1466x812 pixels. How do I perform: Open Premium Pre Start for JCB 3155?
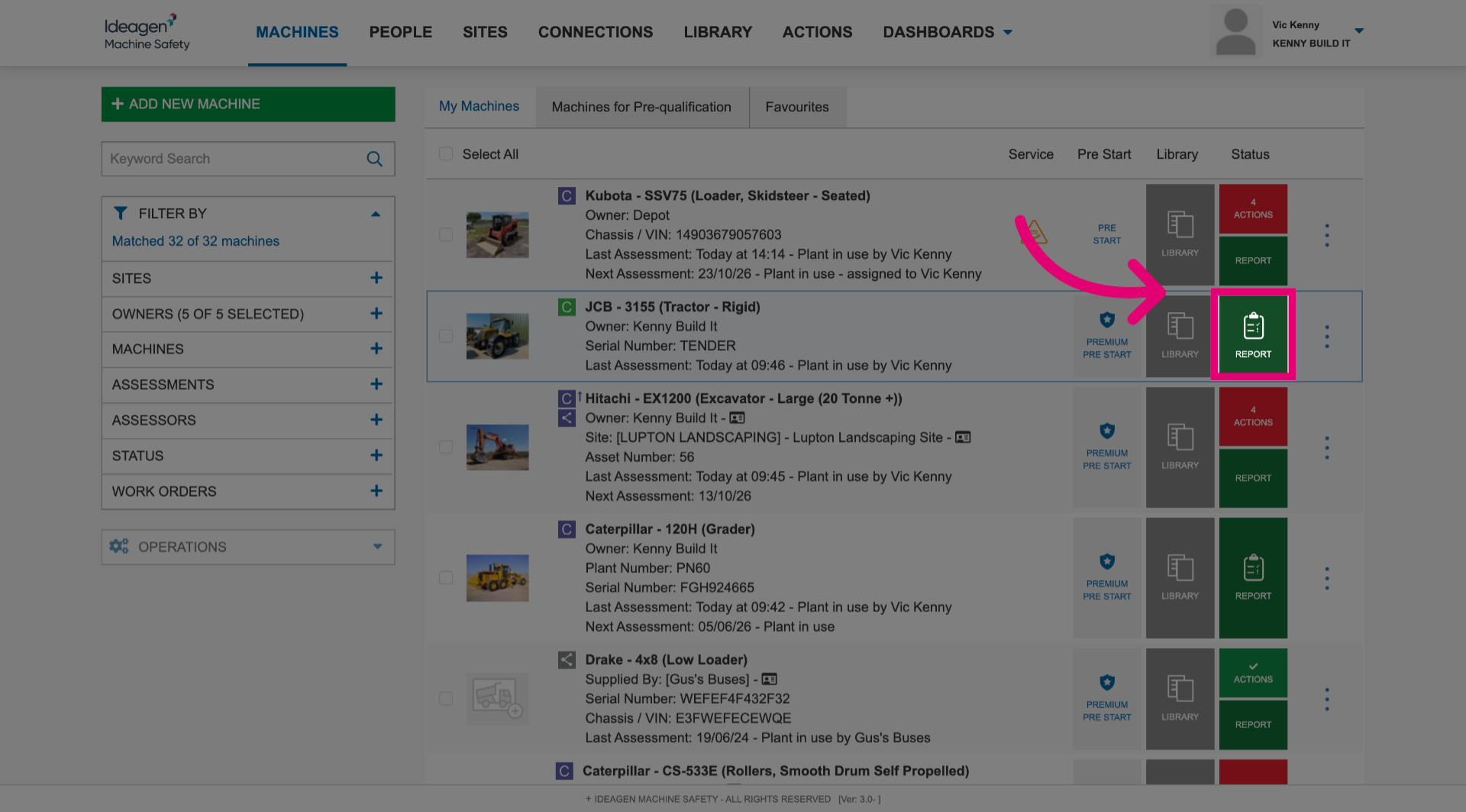[x=1106, y=336]
